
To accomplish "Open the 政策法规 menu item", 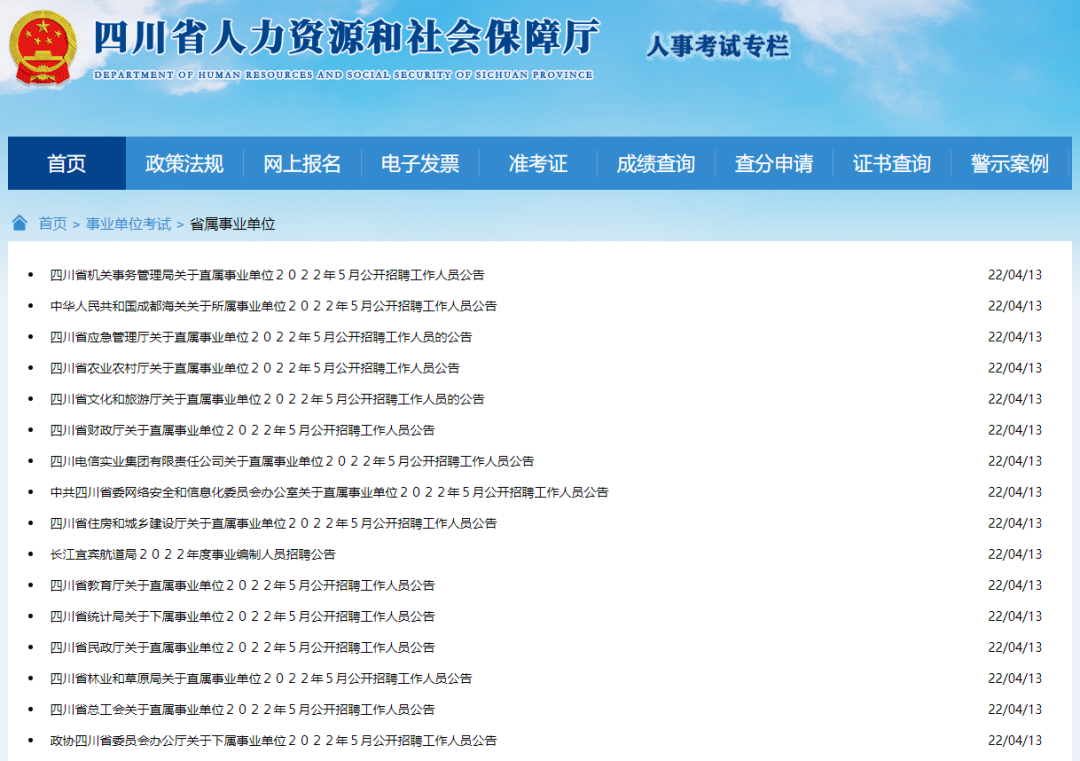I will click(x=184, y=164).
